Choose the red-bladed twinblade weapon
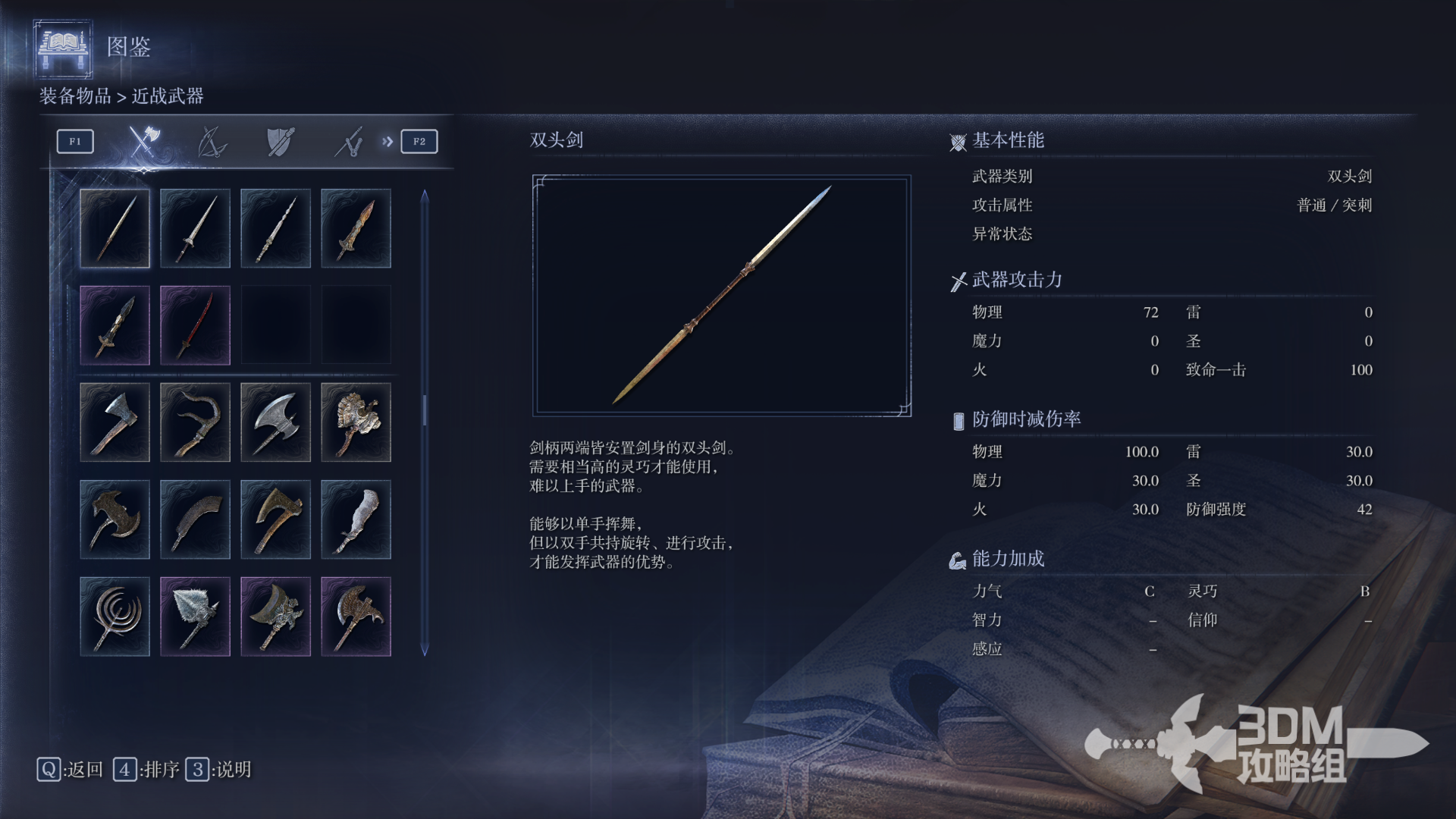Screen dimensions: 1456x819 click(195, 325)
